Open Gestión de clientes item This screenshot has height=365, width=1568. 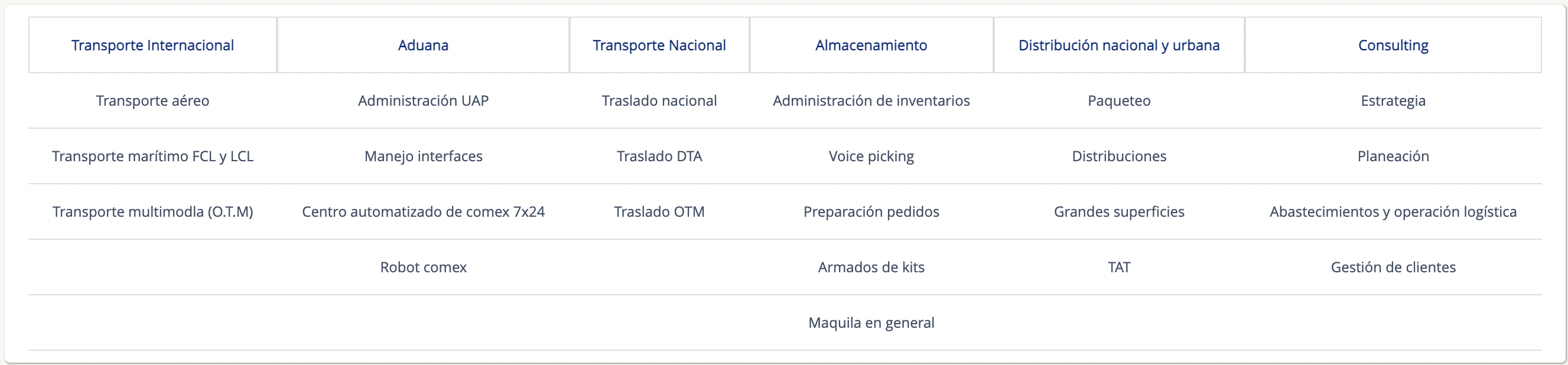(x=1393, y=267)
